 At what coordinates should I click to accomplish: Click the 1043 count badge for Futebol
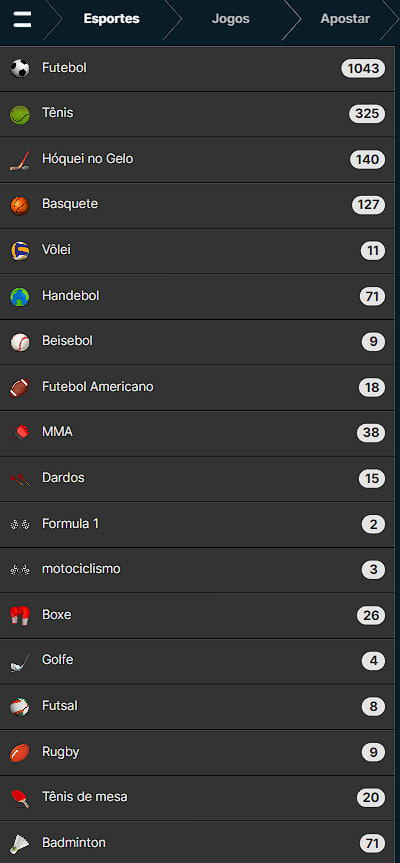tap(363, 69)
